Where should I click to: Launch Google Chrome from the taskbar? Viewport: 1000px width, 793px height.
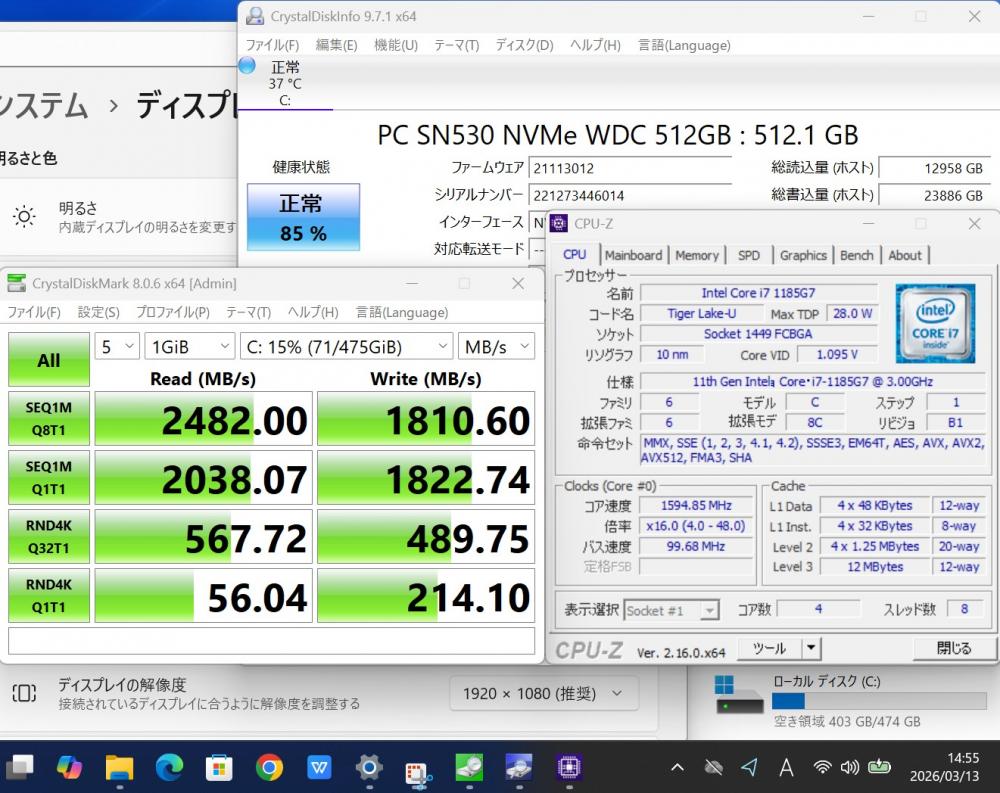click(x=269, y=767)
